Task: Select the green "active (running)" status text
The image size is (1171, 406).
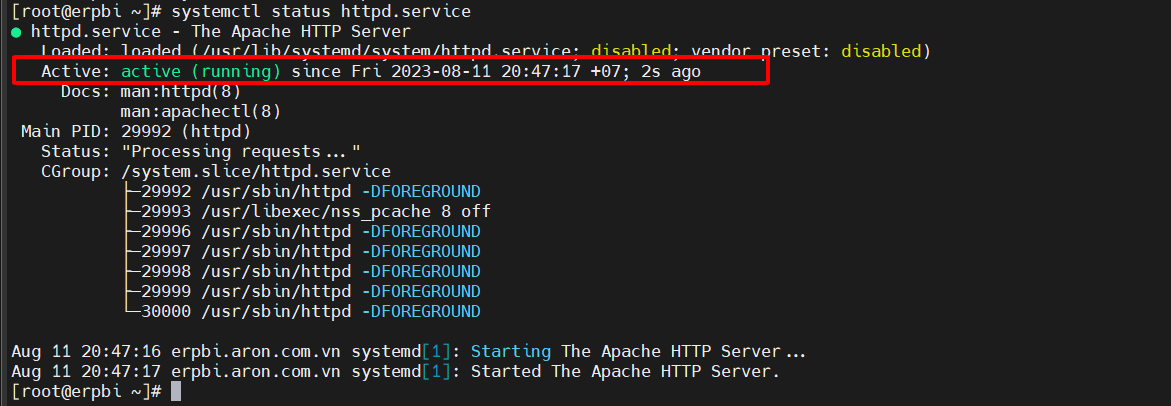Action: pos(201,71)
